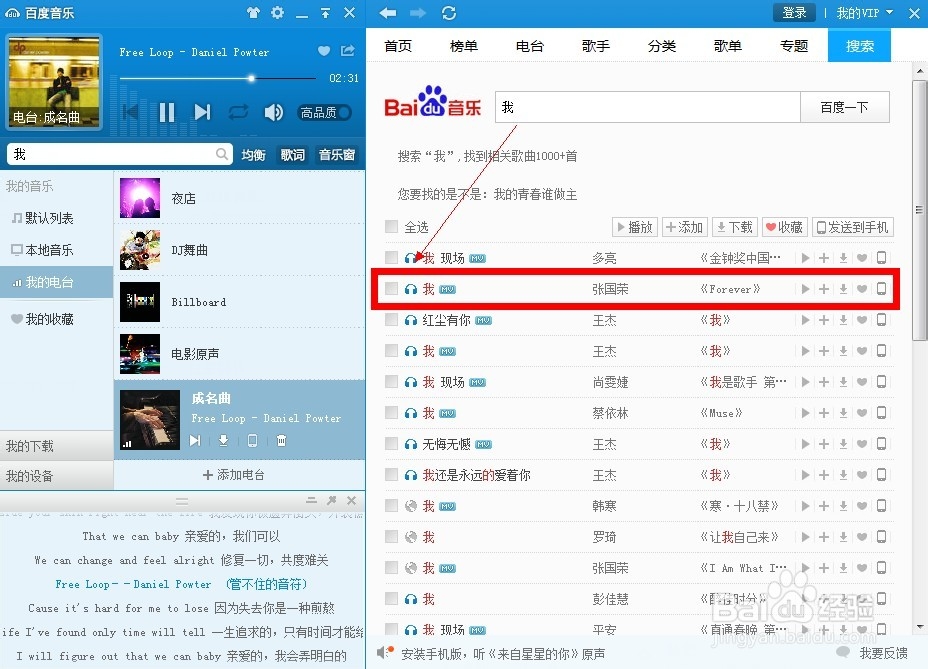Send 成名曲 station song to phone
Viewport: 928px width, 669px height.
[x=252, y=440]
